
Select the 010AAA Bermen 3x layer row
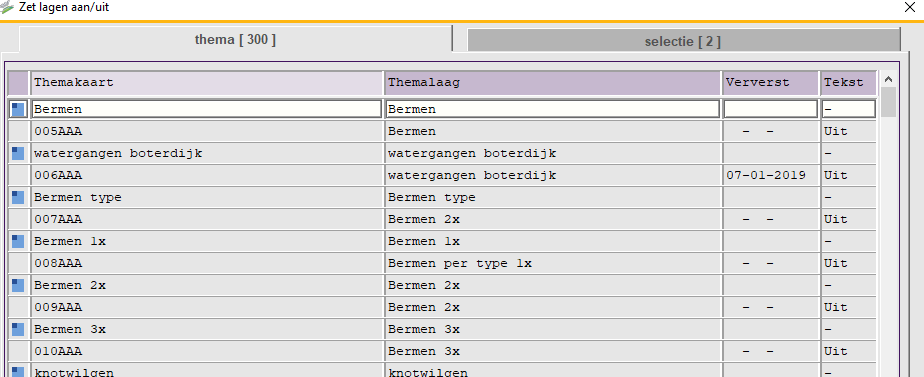[x=442, y=352]
